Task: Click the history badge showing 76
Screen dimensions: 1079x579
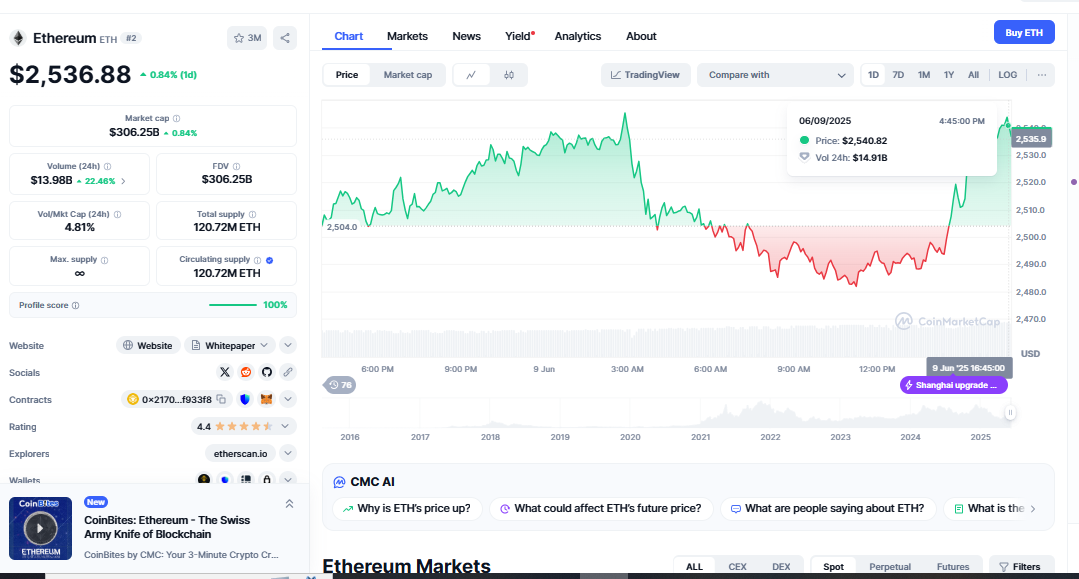Action: tap(339, 385)
